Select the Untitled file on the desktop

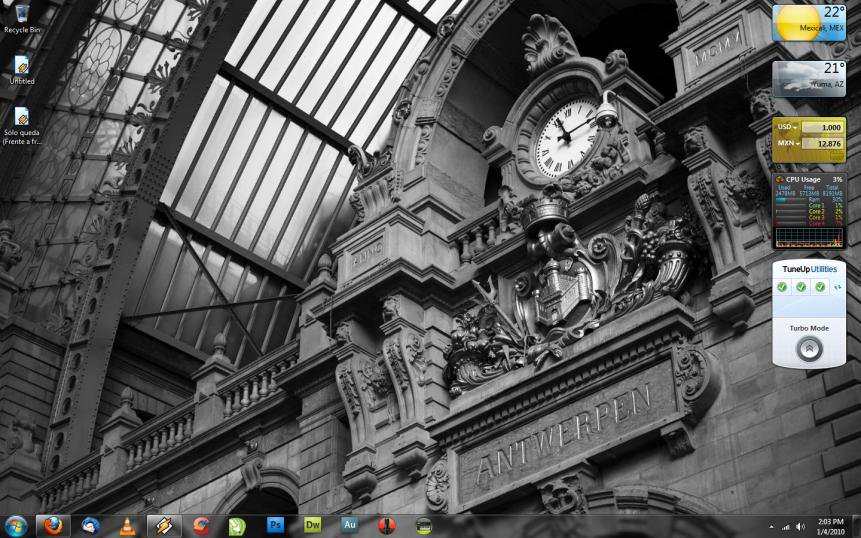[x=21, y=66]
